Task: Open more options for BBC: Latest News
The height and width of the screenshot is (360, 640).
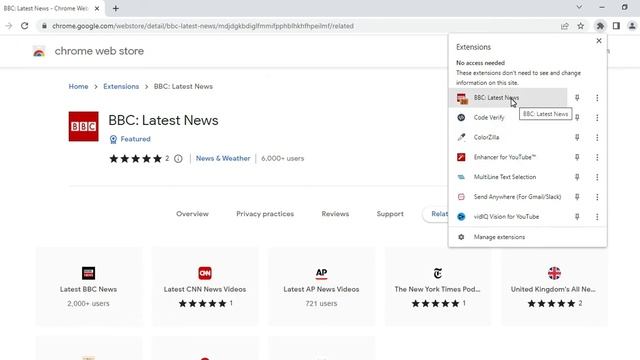Action: tap(597, 98)
